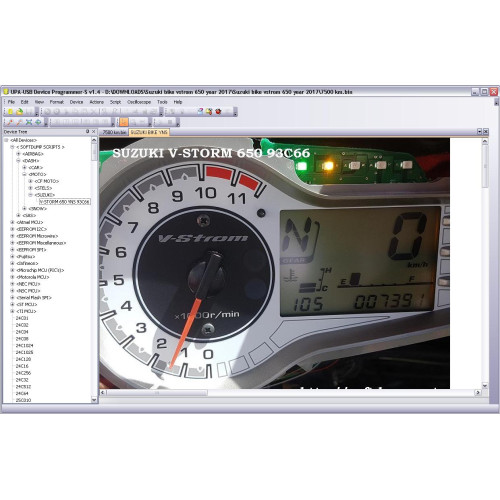The height and width of the screenshot is (500, 500).
Task: Select V-STORM 650 tree item
Action: click(x=65, y=202)
